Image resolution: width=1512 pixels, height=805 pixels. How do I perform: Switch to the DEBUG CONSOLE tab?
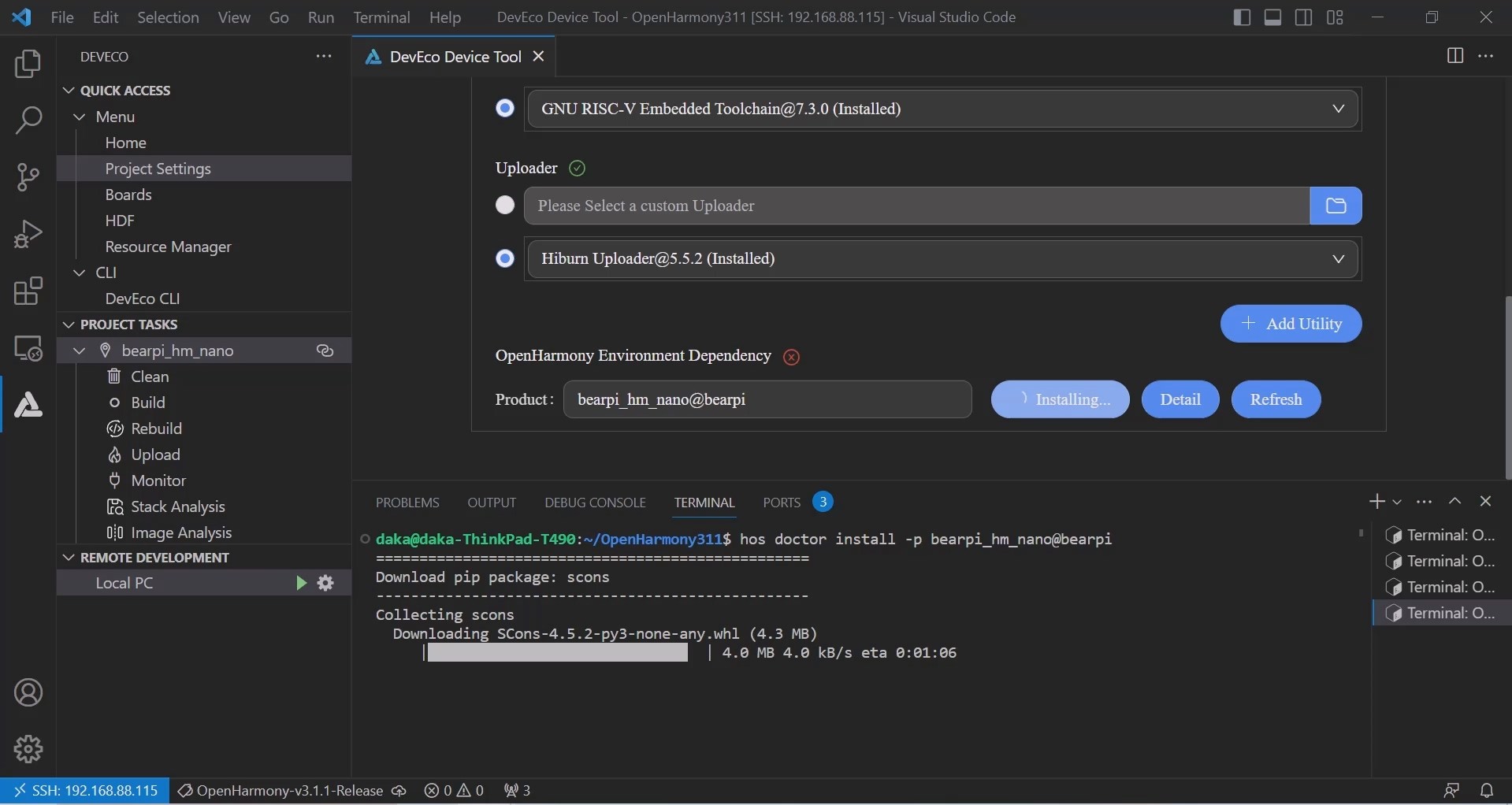tap(595, 503)
